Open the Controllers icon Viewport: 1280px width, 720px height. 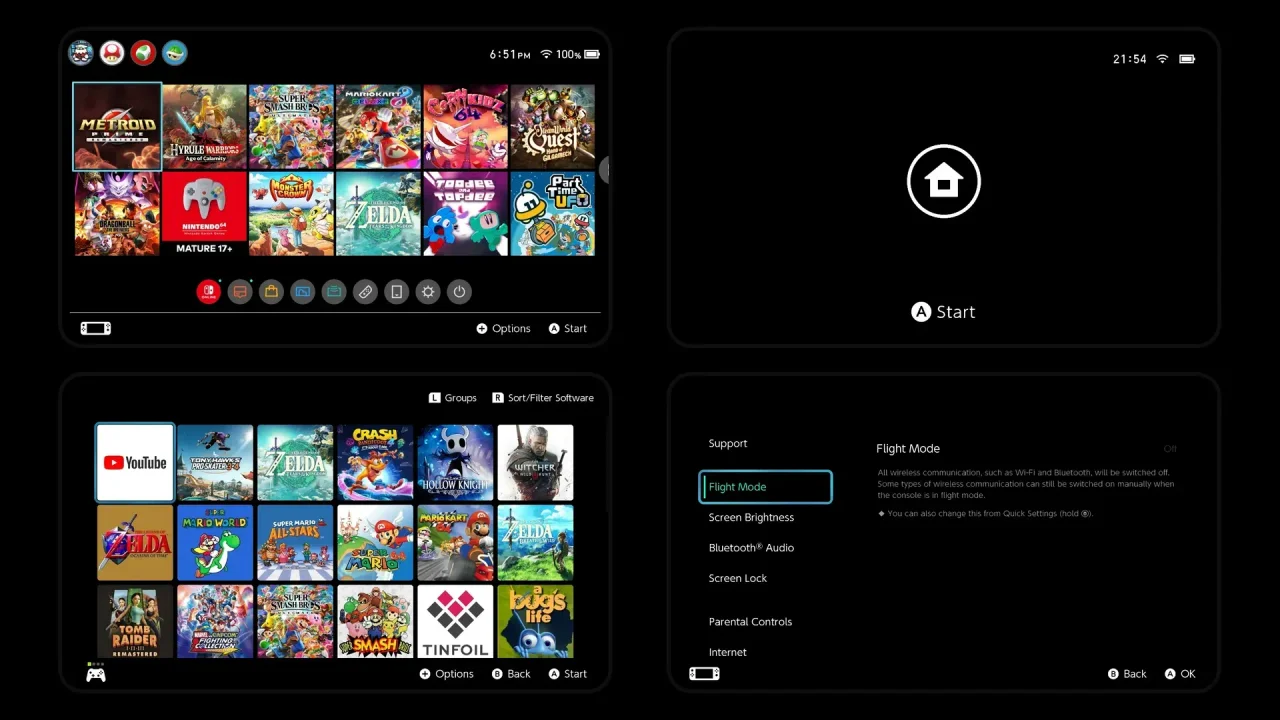[365, 292]
